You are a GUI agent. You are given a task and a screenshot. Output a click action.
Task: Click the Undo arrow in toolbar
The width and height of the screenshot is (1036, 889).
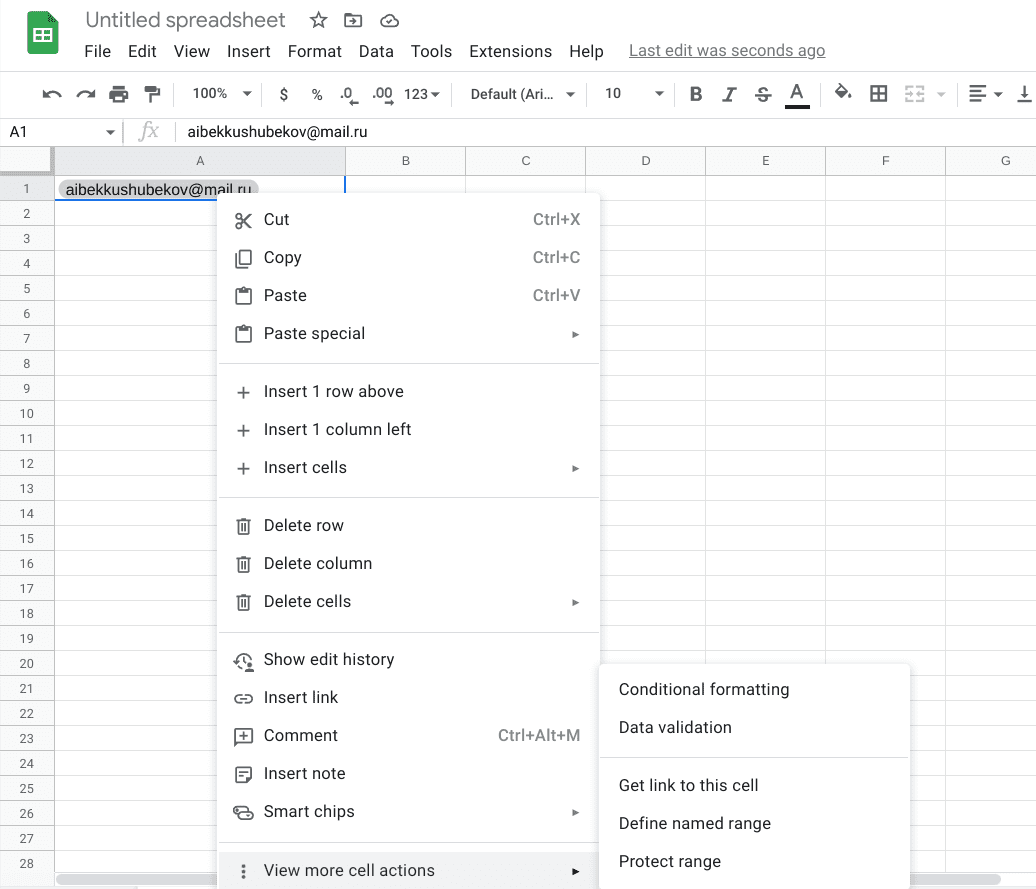tap(52, 94)
